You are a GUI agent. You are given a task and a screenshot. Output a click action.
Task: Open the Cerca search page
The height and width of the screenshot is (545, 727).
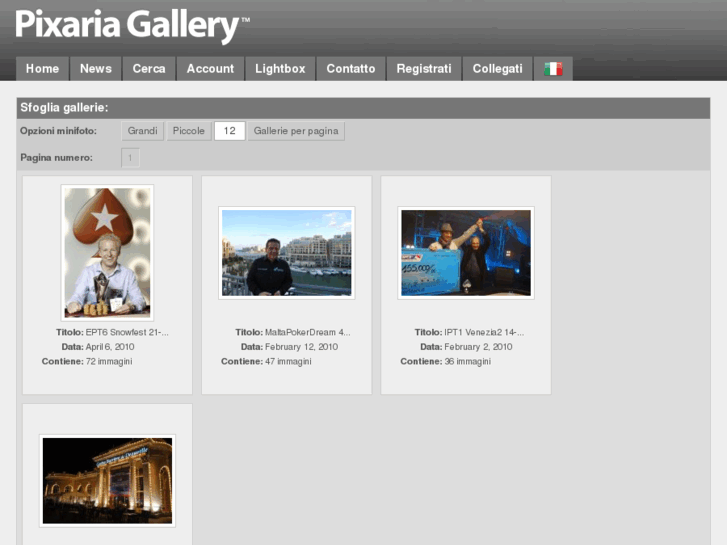(149, 69)
